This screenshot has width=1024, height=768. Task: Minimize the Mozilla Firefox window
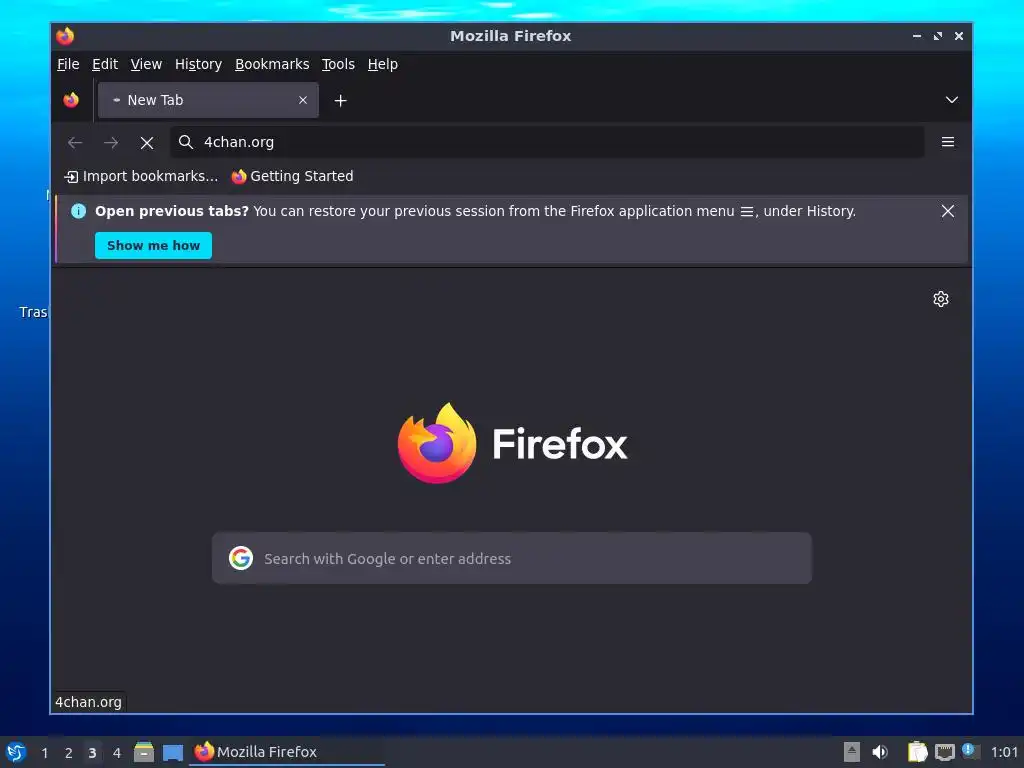point(917,36)
